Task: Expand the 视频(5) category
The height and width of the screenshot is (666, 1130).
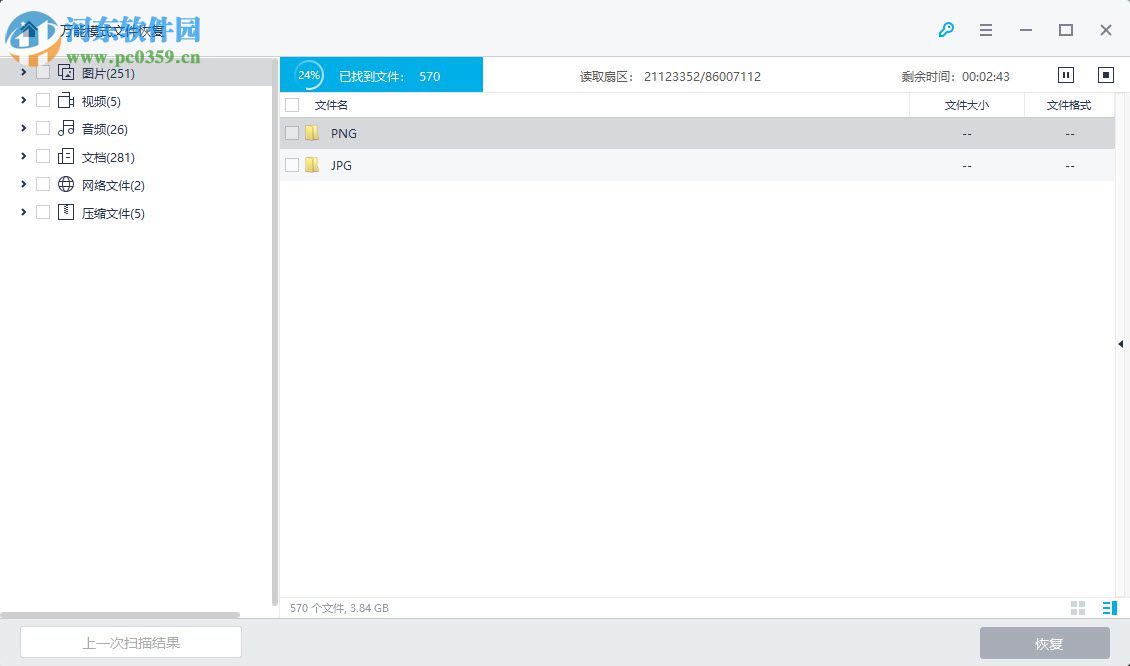Action: click(22, 100)
